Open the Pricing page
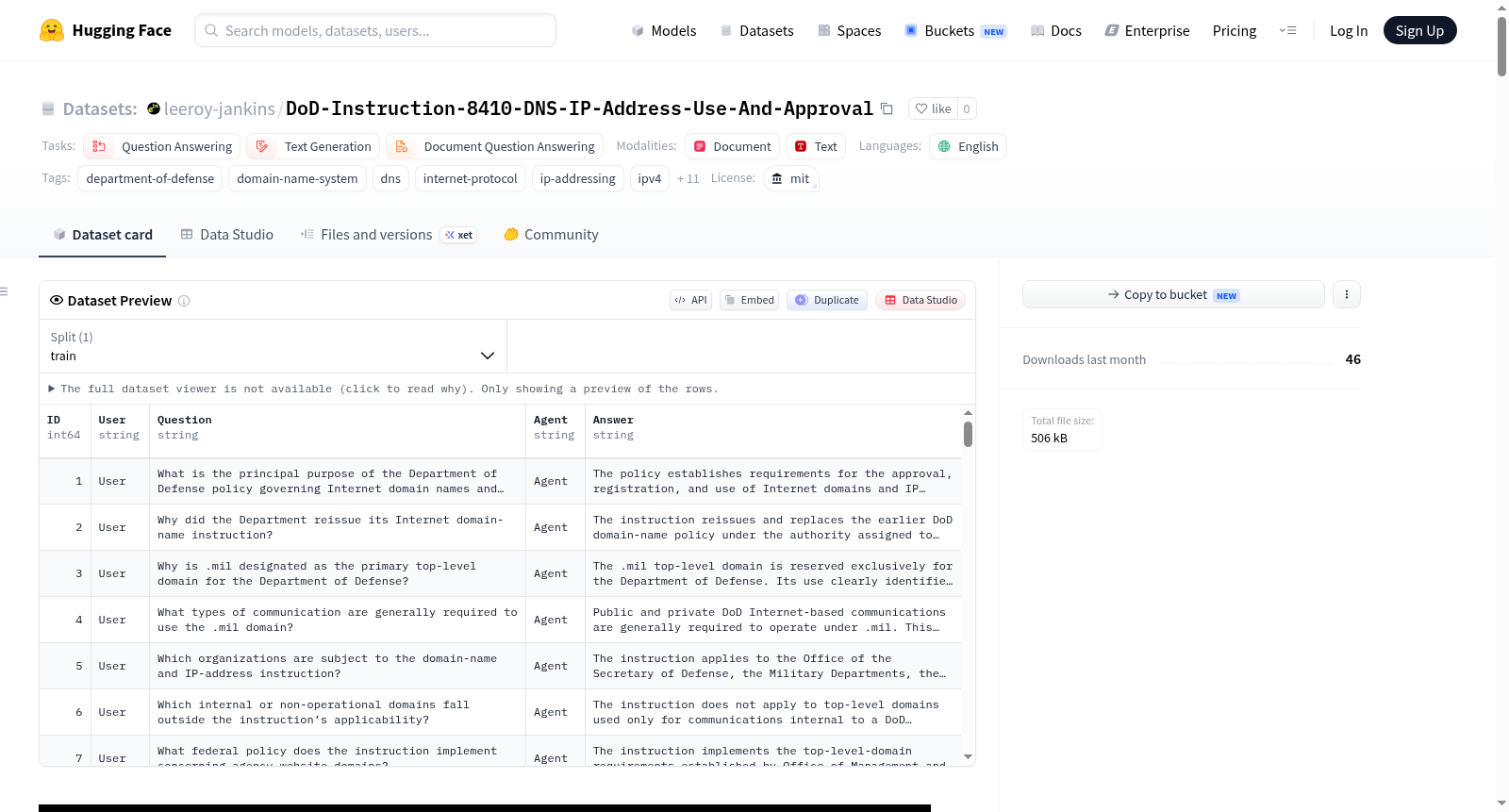The height and width of the screenshot is (812, 1509). (1235, 30)
